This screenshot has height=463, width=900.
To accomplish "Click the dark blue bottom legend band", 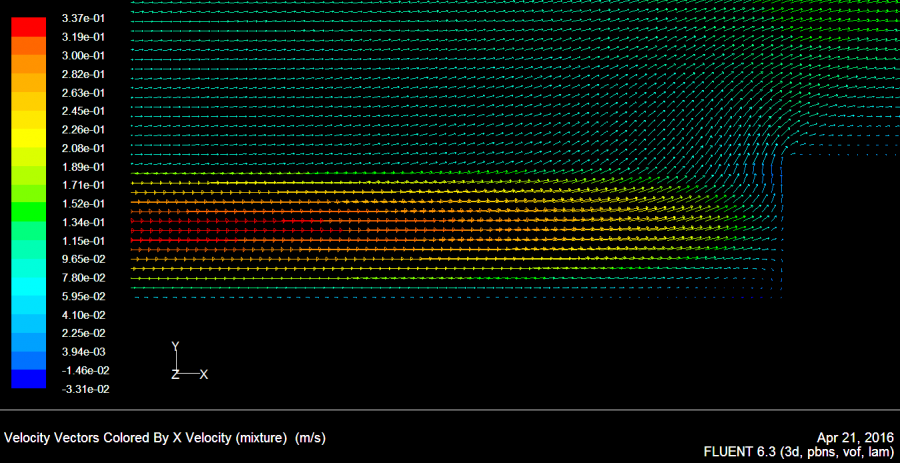I will 28,379.
